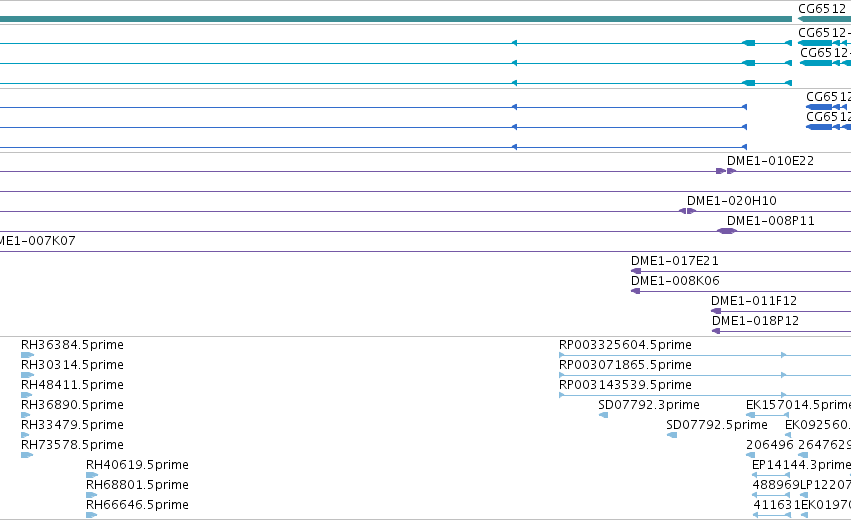851x520 pixels.
Task: Click the RH36384.5prime EST label
Action: (72, 345)
